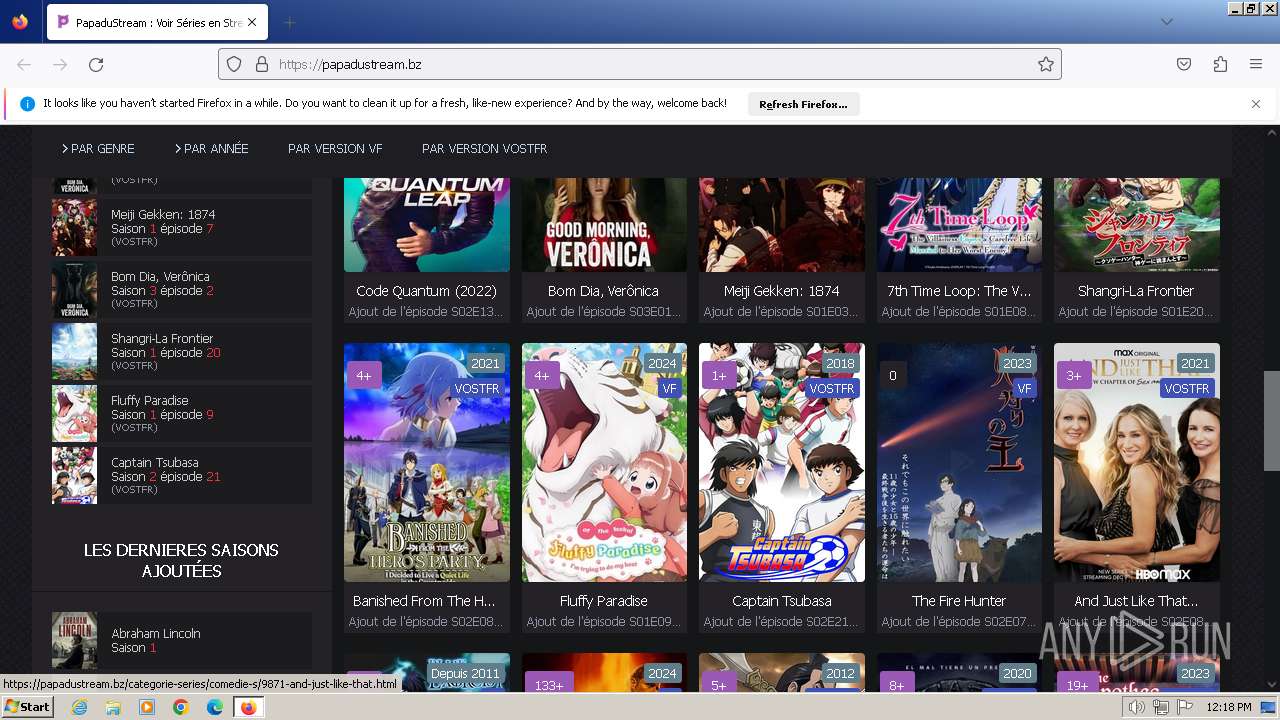The height and width of the screenshot is (720, 1280).
Task: Save to Pocket icon in toolbar
Action: coord(1184,64)
